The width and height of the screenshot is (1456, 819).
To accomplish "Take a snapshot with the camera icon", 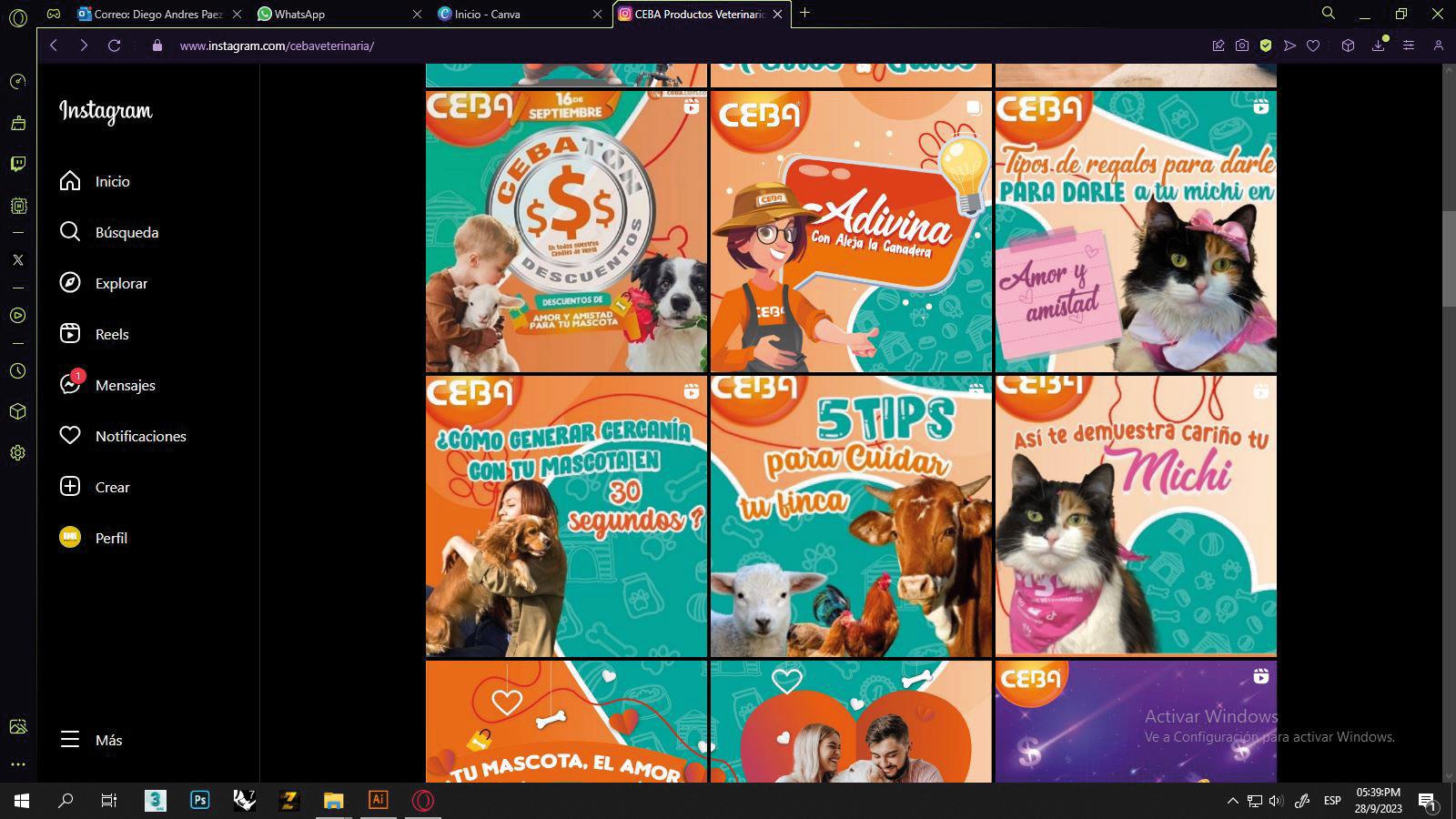I will [1242, 45].
